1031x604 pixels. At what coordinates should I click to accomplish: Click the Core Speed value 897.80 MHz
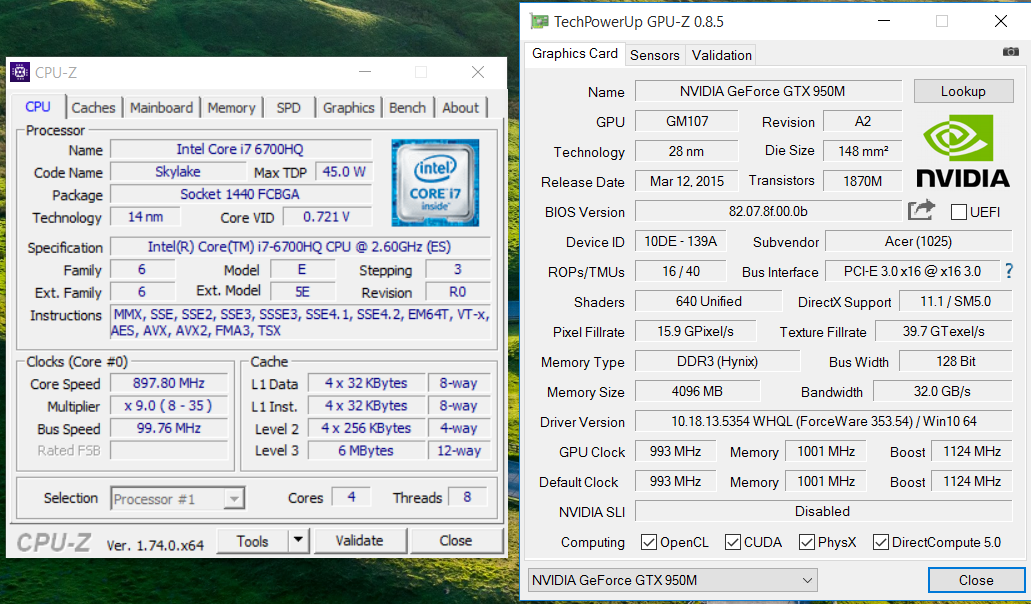point(169,383)
